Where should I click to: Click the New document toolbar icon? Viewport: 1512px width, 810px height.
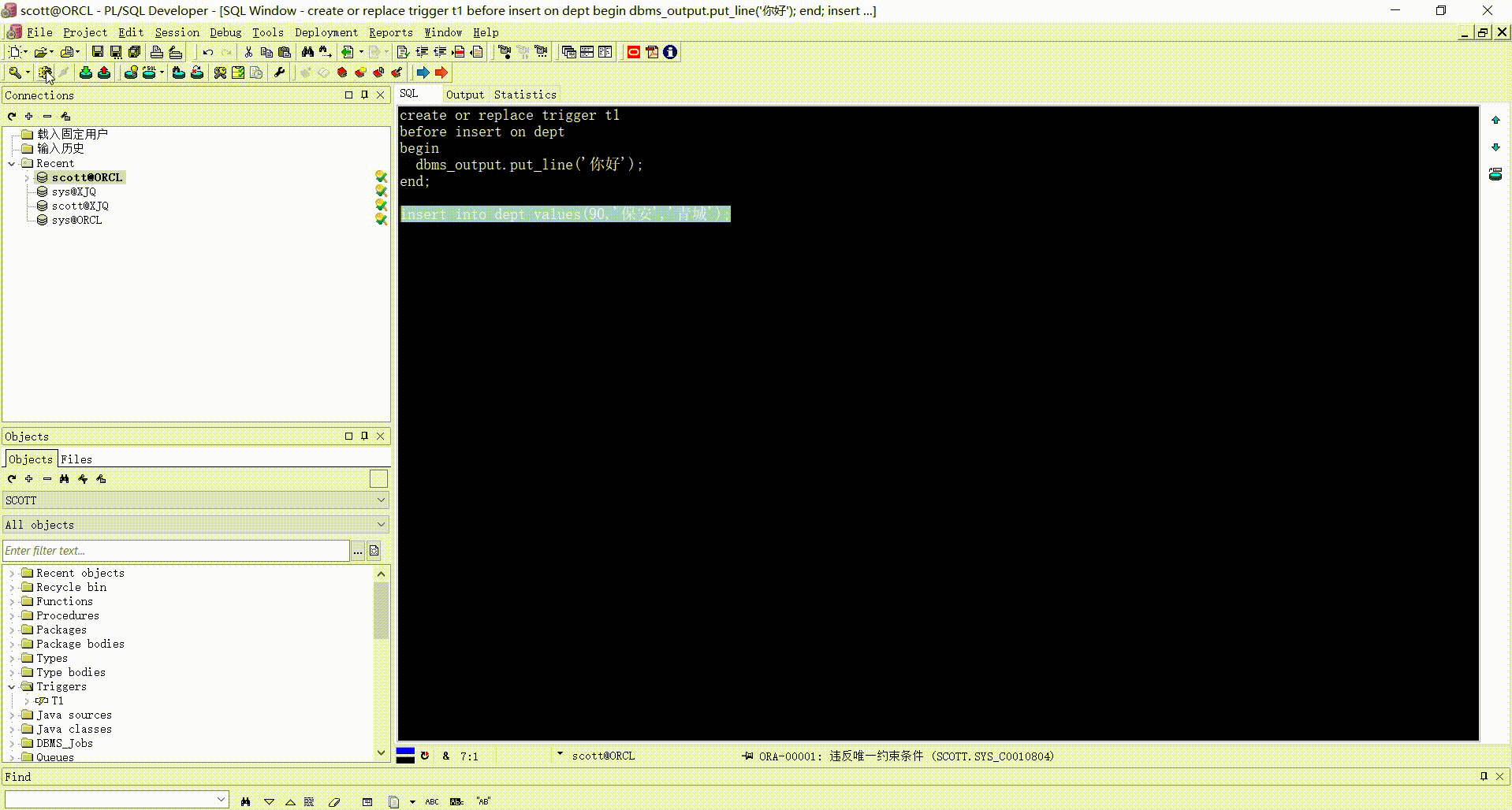coord(14,52)
